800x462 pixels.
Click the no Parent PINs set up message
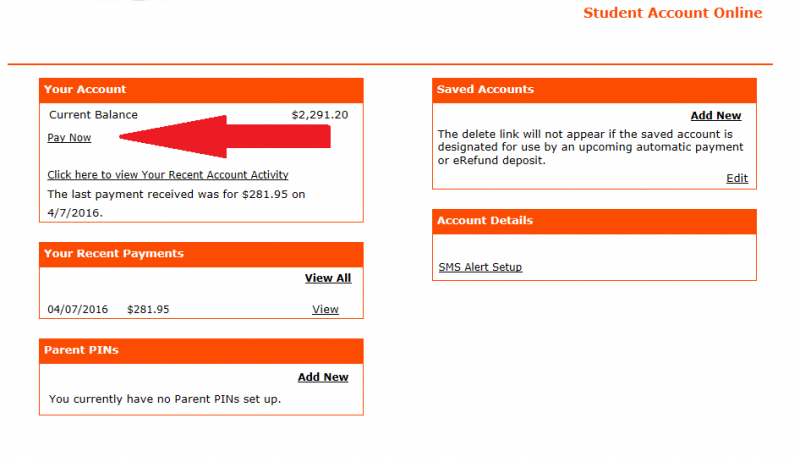click(x=165, y=399)
